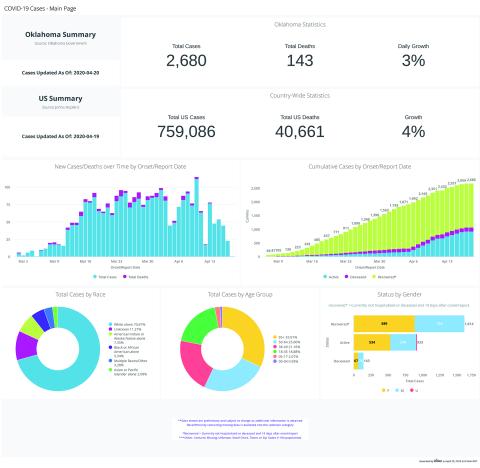
Task: Toggle the 00-04 age group legend item
Action: tap(286, 361)
